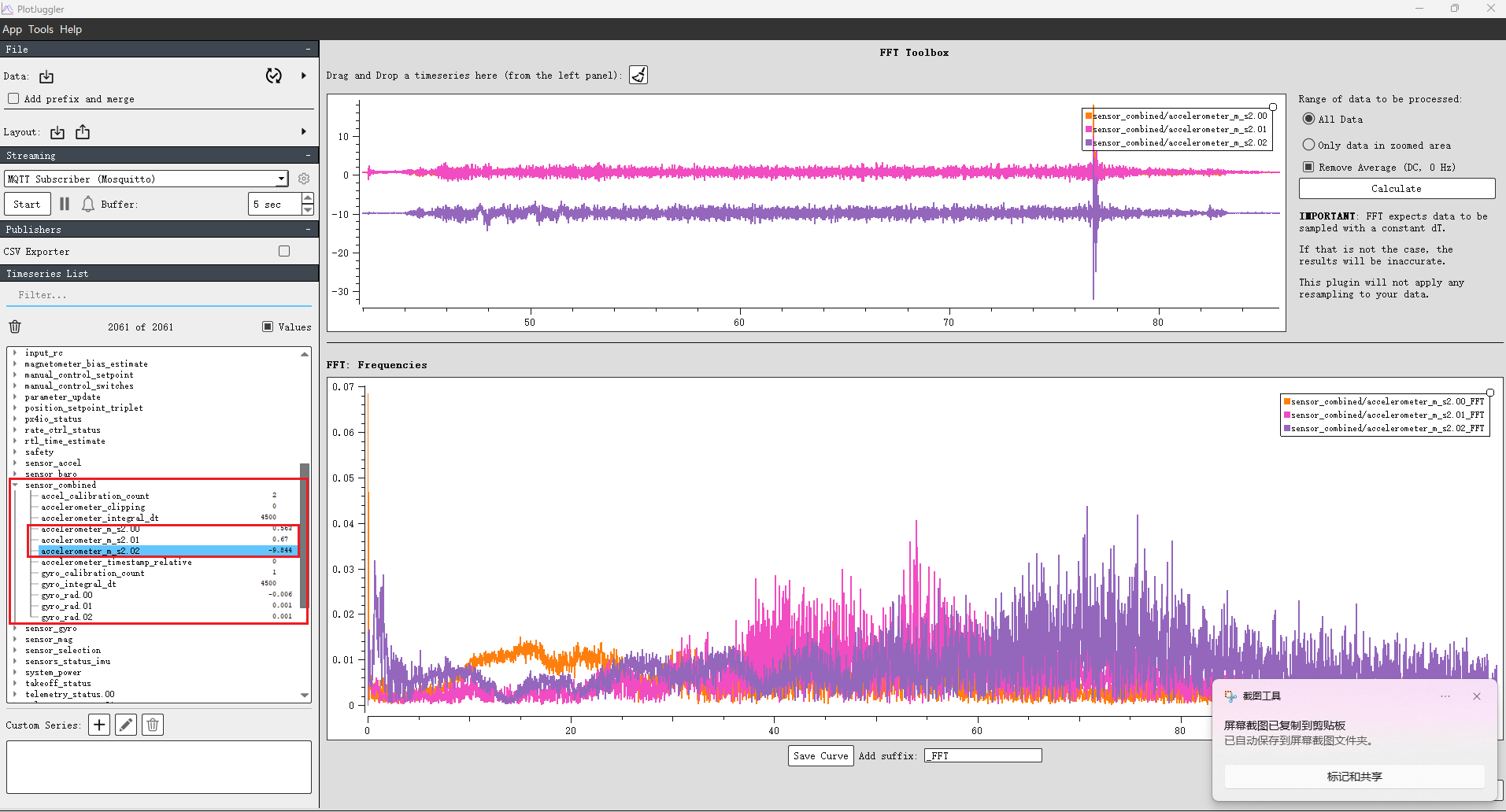The width and height of the screenshot is (1506, 812).
Task: Click the reload data icon
Action: 273,76
